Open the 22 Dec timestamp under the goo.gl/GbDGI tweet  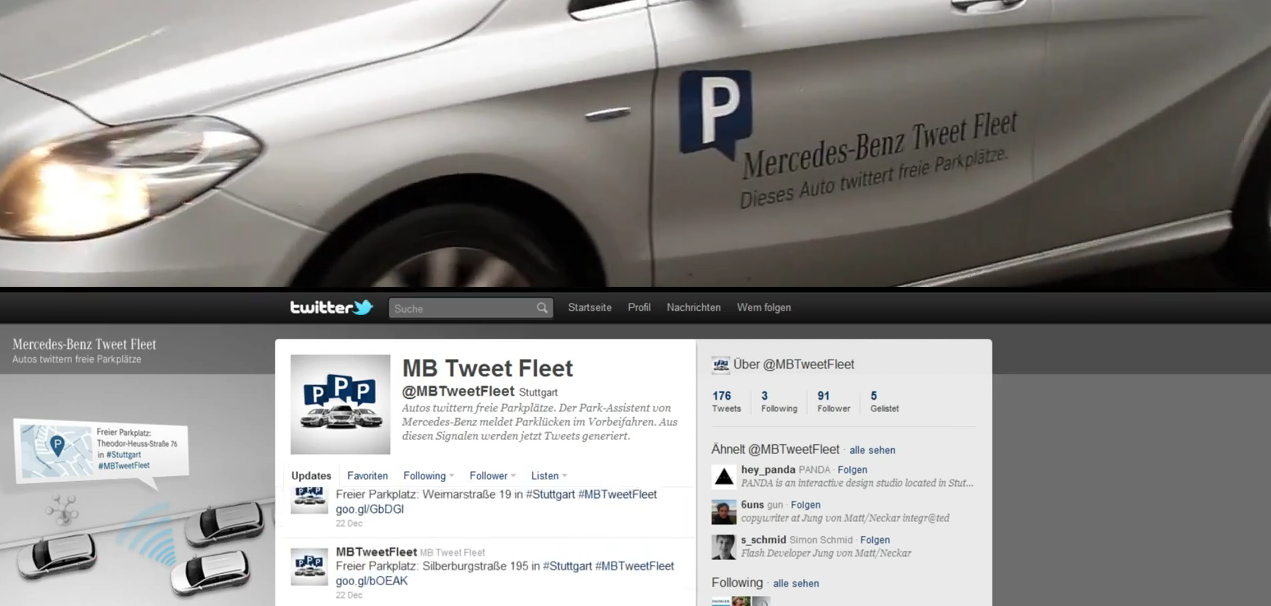coord(349,523)
